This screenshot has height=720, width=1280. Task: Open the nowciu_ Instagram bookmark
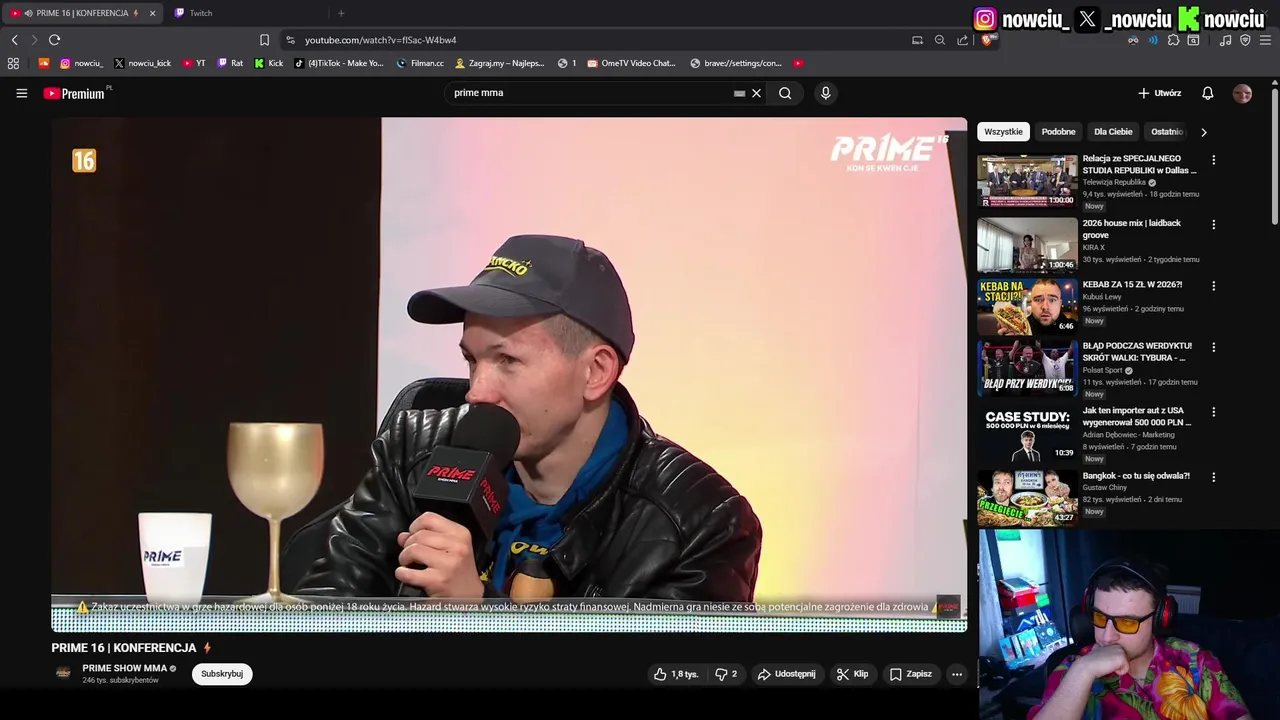81,63
